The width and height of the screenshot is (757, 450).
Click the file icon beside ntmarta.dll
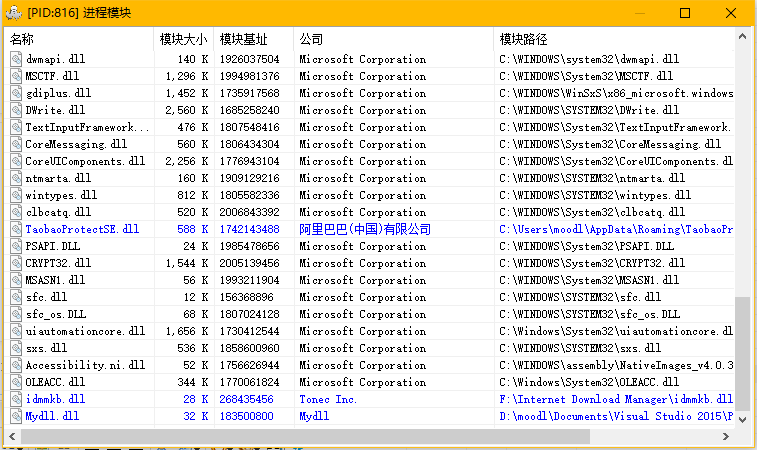pos(16,178)
